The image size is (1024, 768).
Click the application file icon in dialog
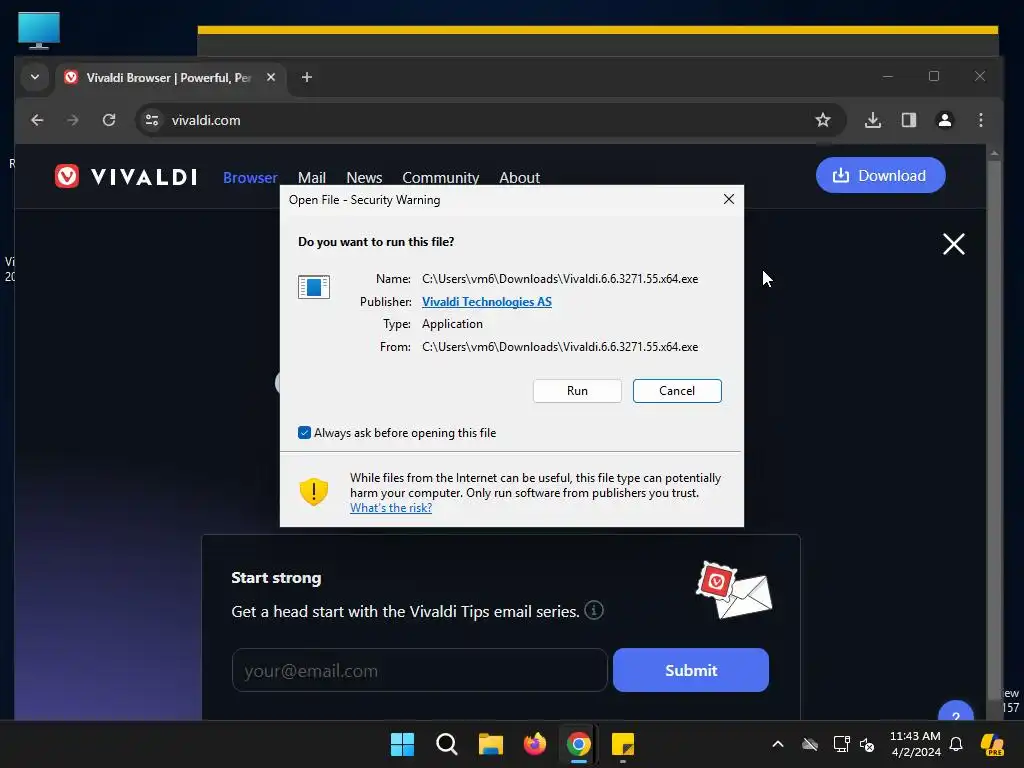click(x=314, y=287)
